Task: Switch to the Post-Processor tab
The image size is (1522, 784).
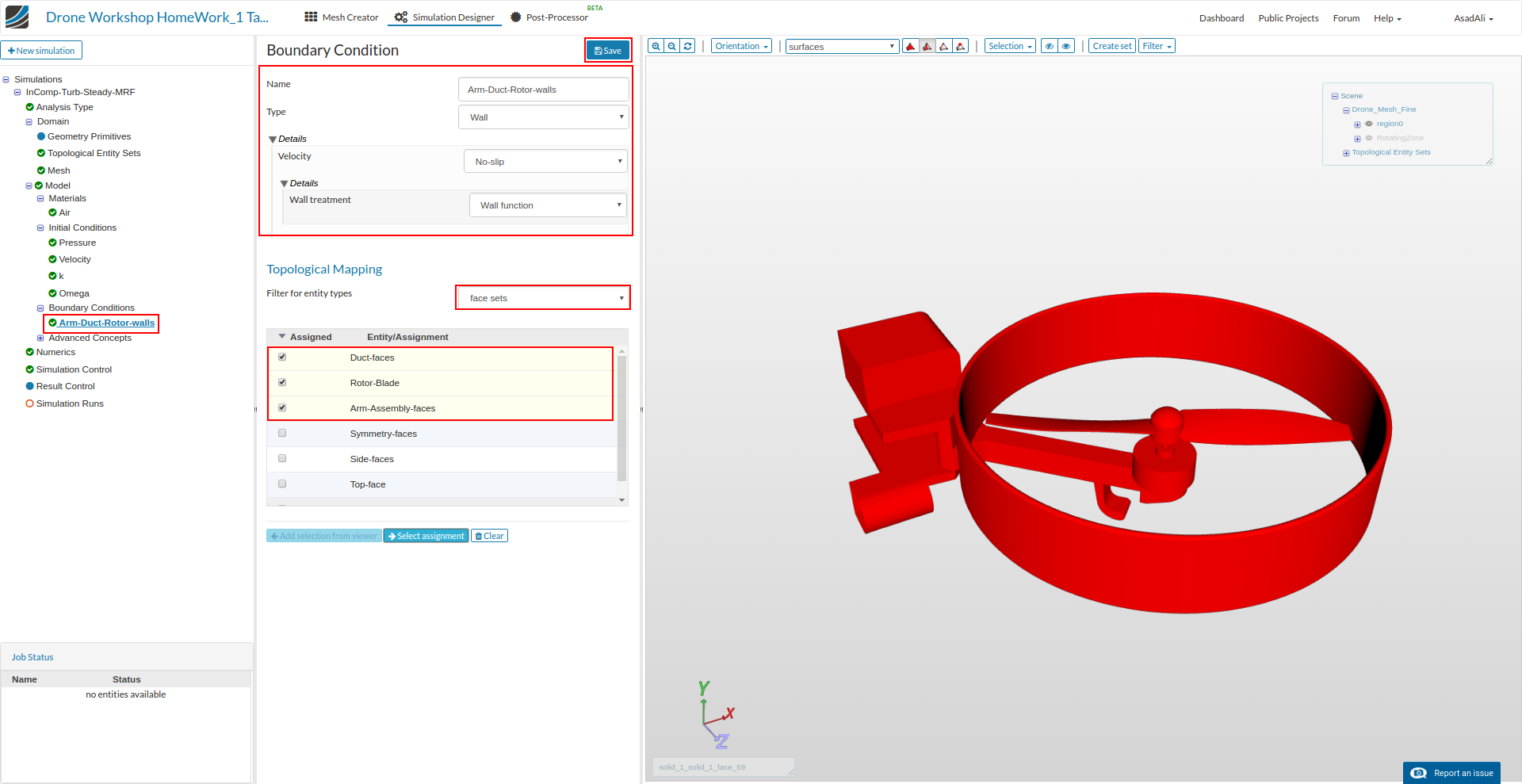Action: (x=549, y=17)
